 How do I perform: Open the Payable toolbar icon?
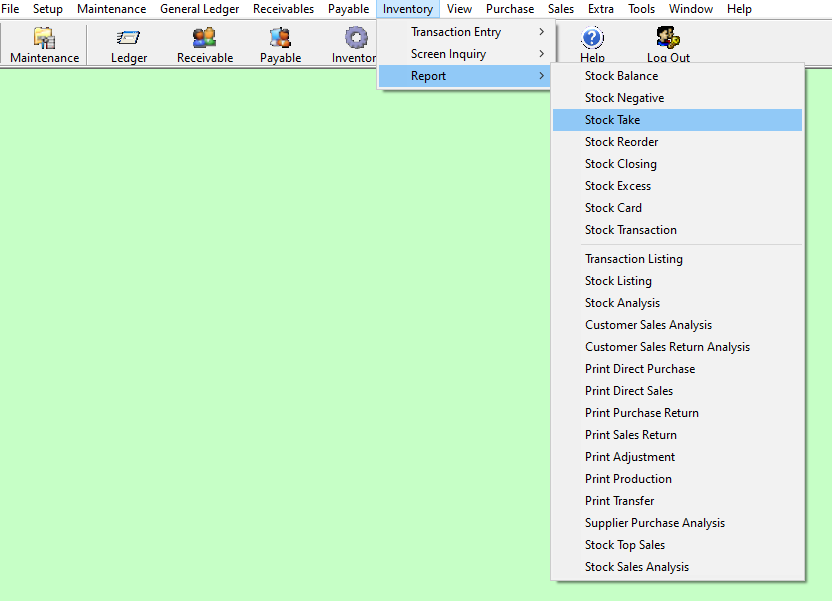280,45
